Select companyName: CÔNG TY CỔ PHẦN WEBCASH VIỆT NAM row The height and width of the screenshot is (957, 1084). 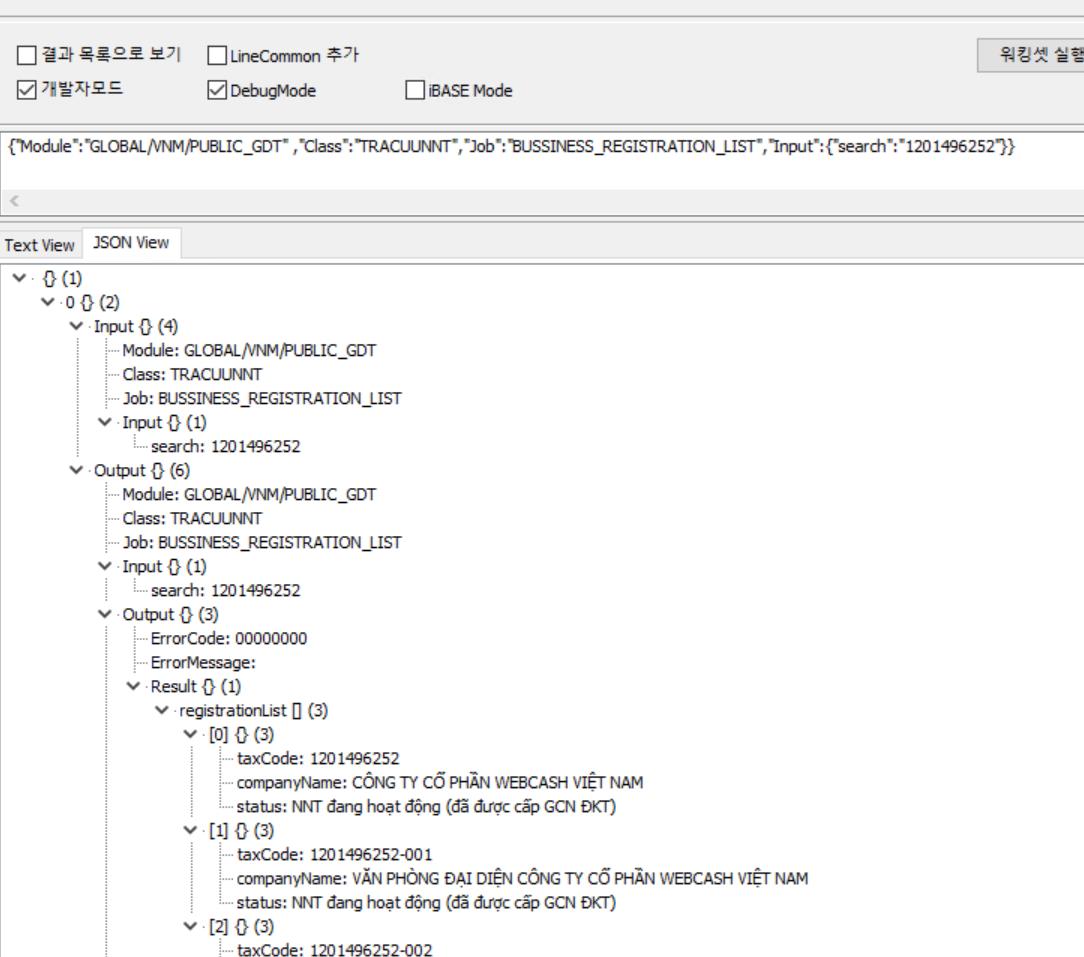click(x=440, y=783)
